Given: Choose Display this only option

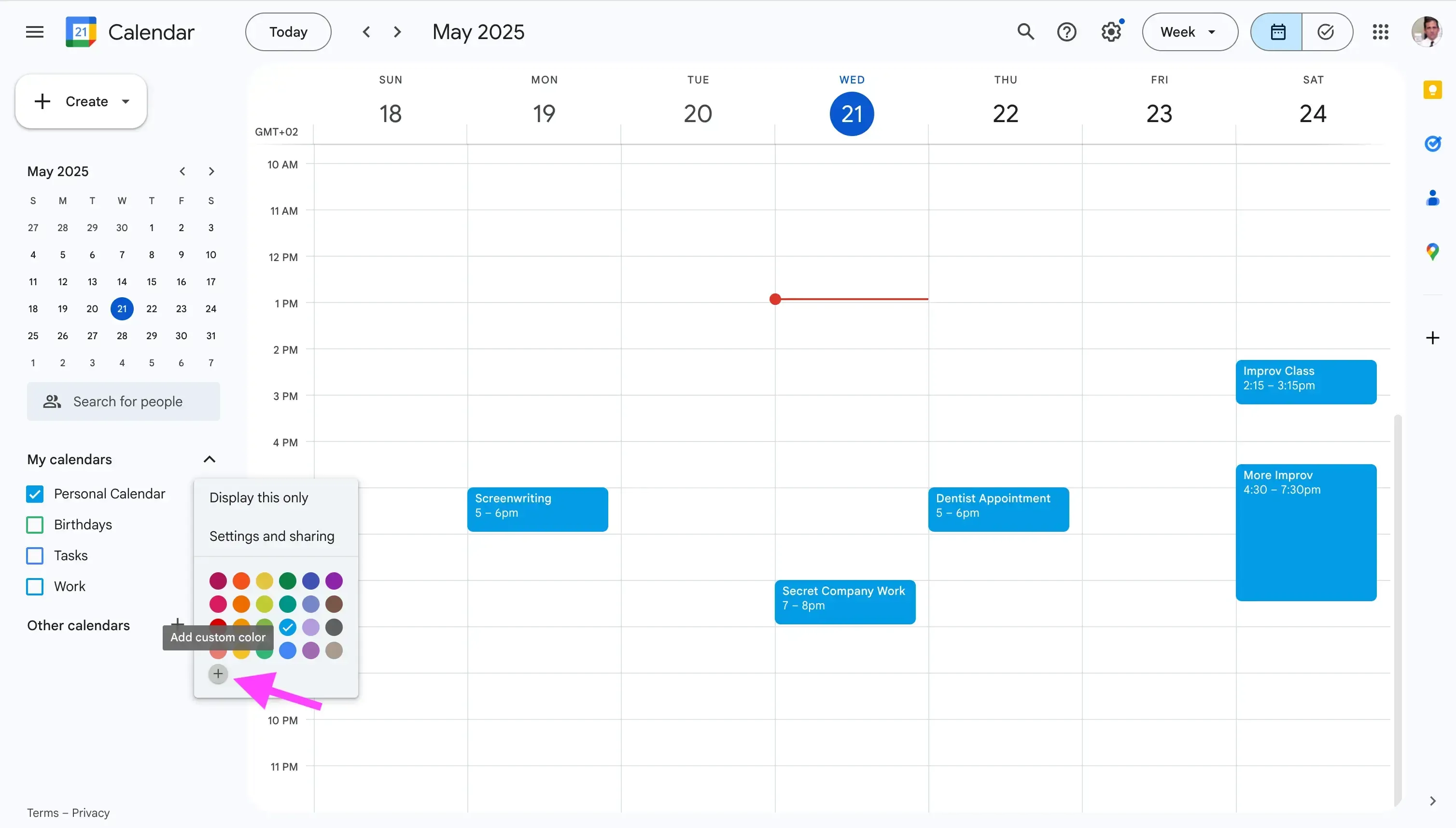Looking at the screenshot, I should (x=258, y=497).
